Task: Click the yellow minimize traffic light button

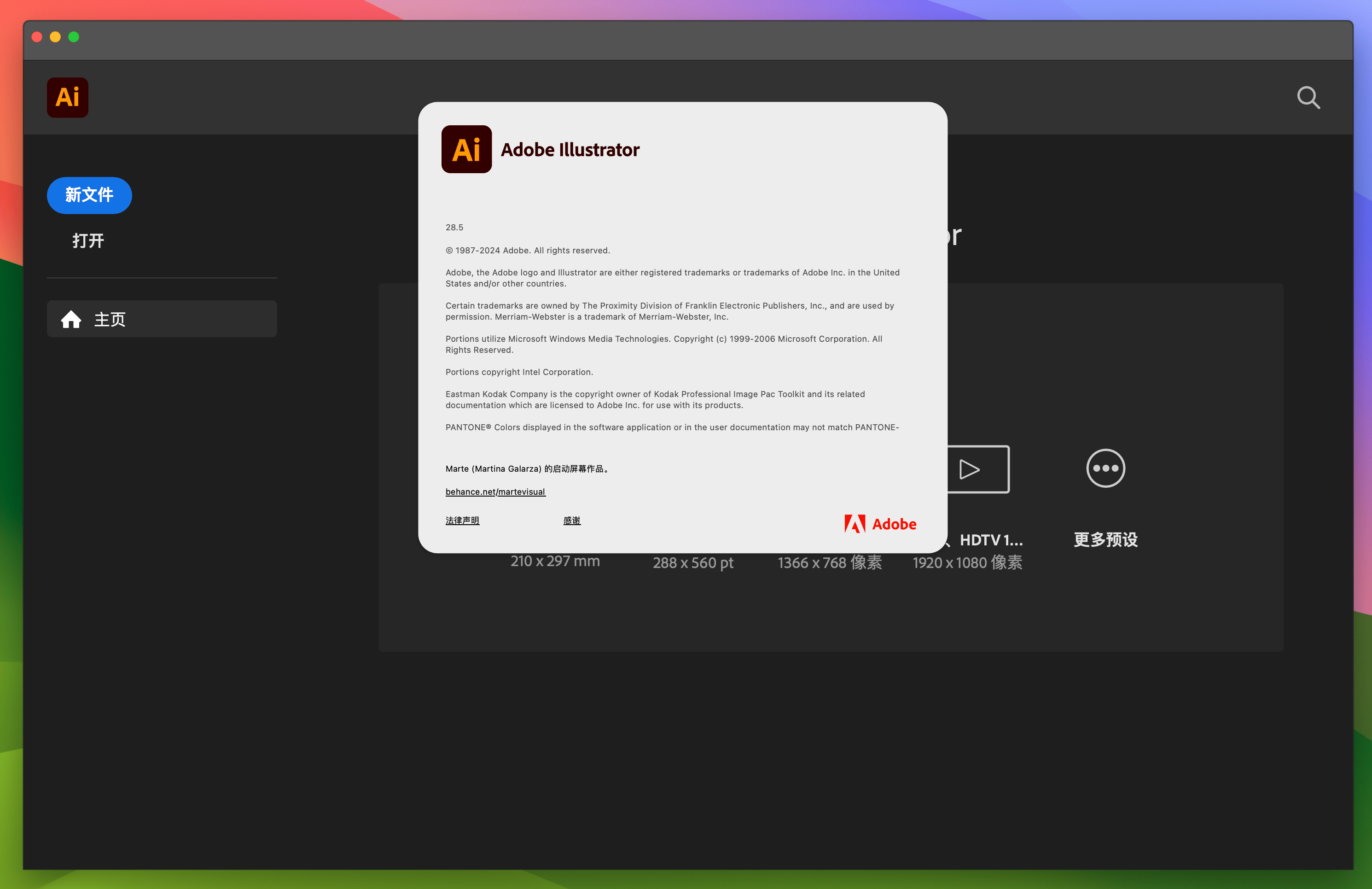Action: [x=55, y=36]
